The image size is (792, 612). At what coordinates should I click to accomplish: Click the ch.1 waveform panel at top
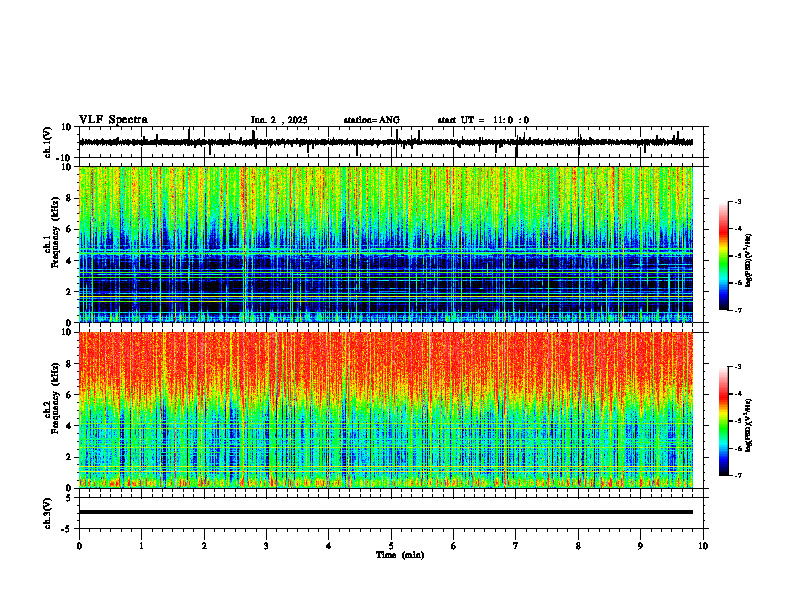pyautogui.click(x=393, y=142)
